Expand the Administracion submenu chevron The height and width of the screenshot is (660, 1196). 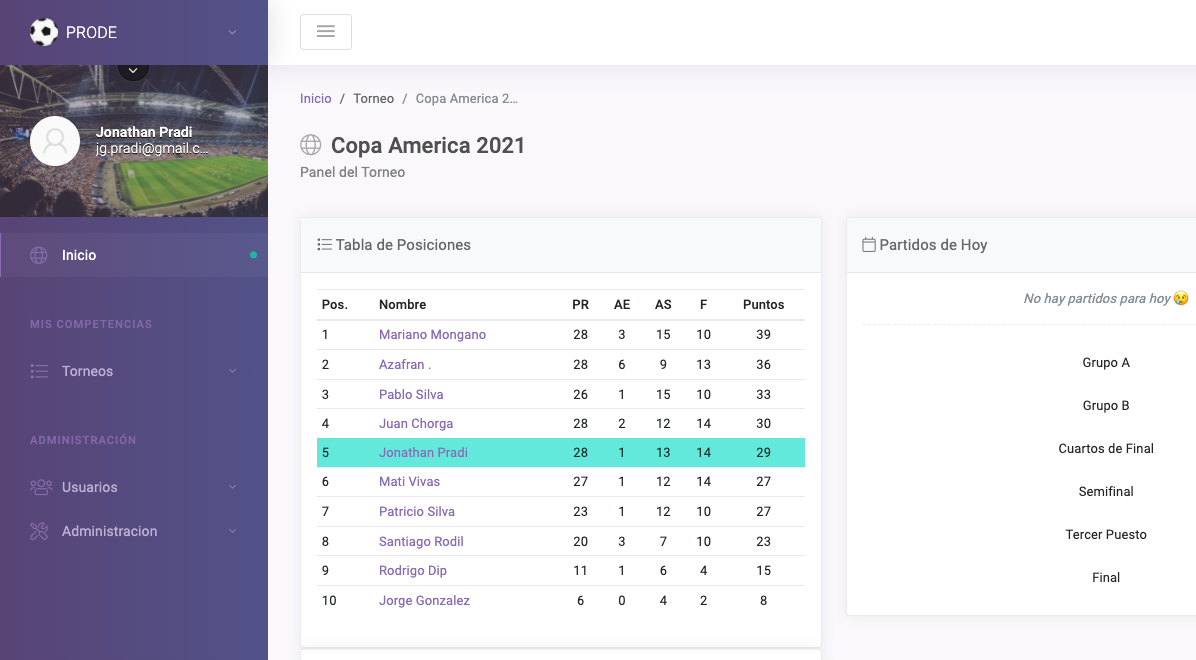click(x=232, y=531)
